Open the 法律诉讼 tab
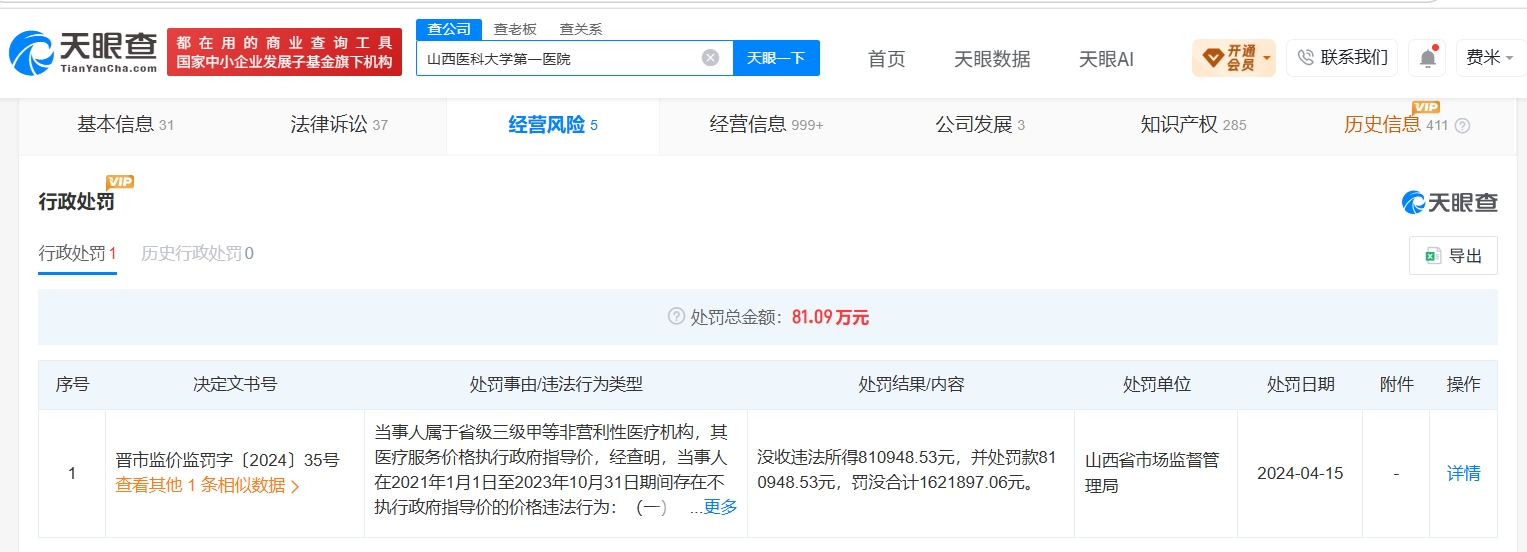The width and height of the screenshot is (1527, 552). (x=339, y=125)
